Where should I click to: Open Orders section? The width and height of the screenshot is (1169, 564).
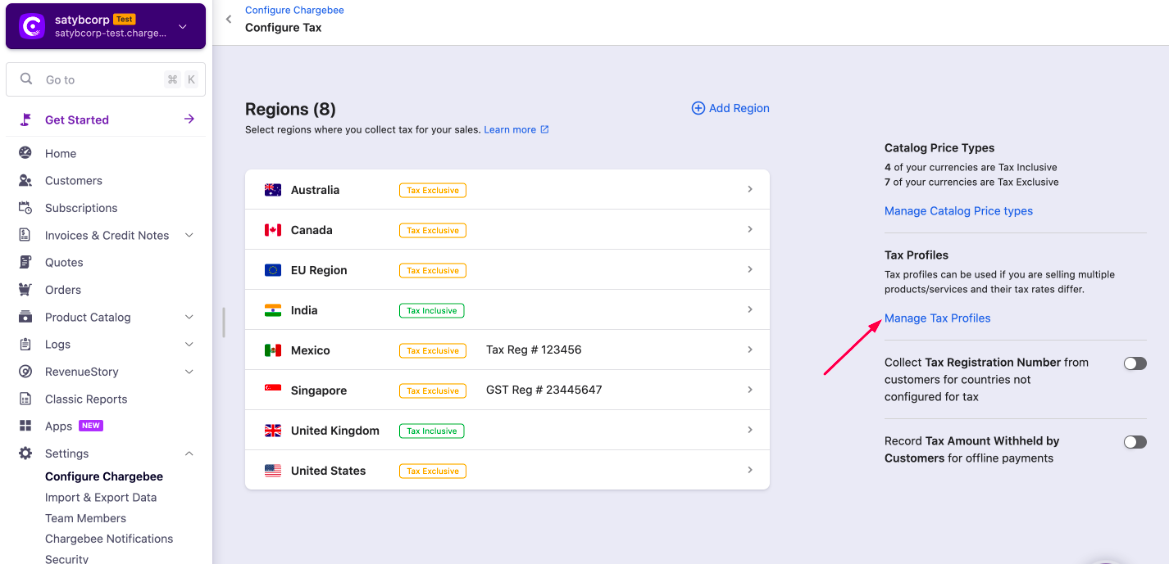[x=63, y=290]
